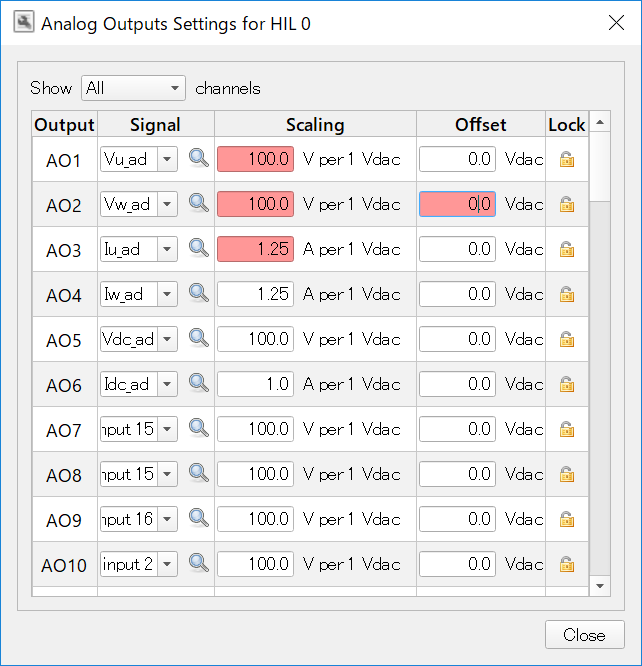Click the scrollbar down arrow
This screenshot has height=666, width=642.
600,585
